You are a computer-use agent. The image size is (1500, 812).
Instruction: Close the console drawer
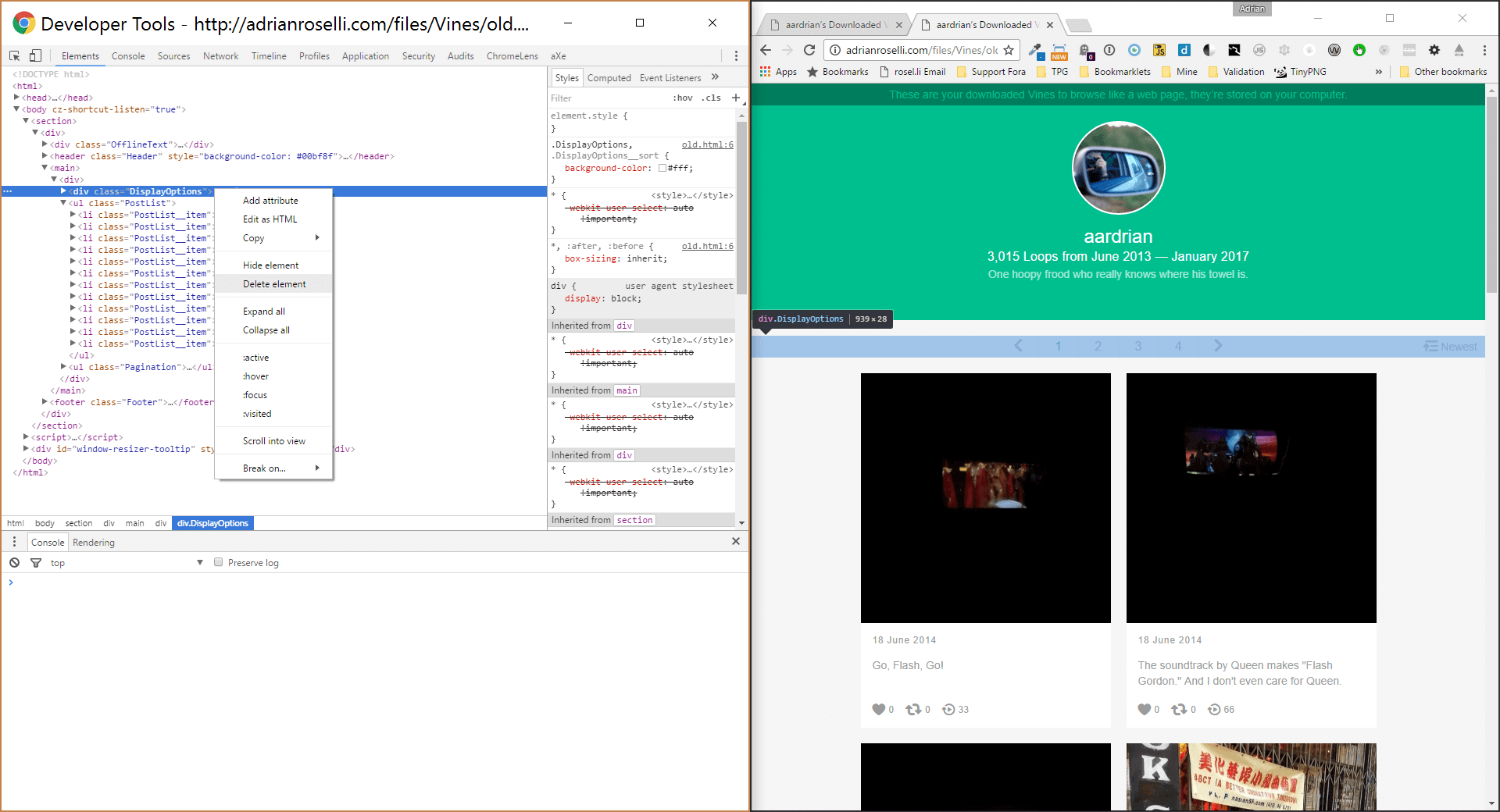[735, 541]
